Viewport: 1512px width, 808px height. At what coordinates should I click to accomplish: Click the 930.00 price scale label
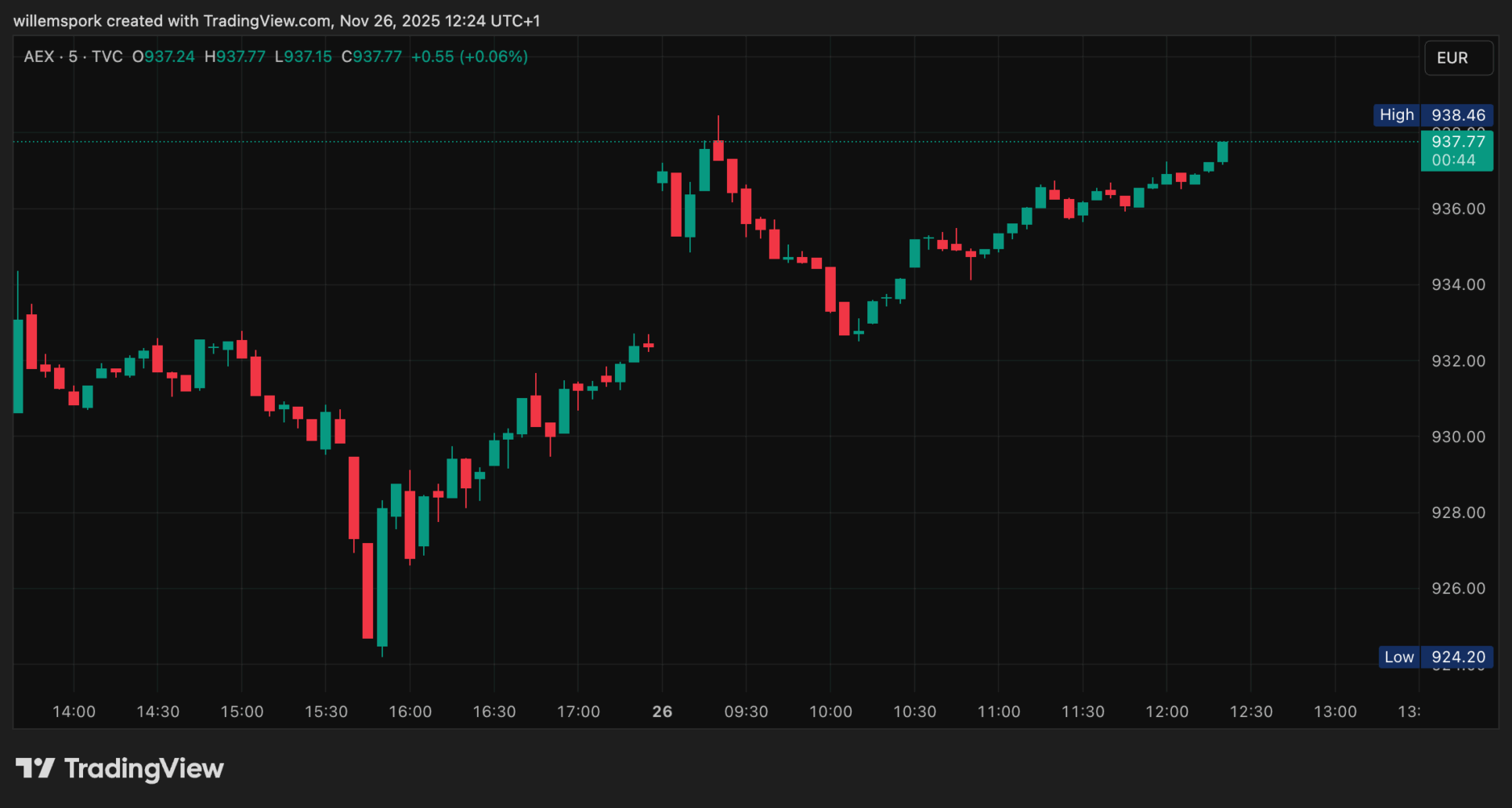pos(1457,437)
